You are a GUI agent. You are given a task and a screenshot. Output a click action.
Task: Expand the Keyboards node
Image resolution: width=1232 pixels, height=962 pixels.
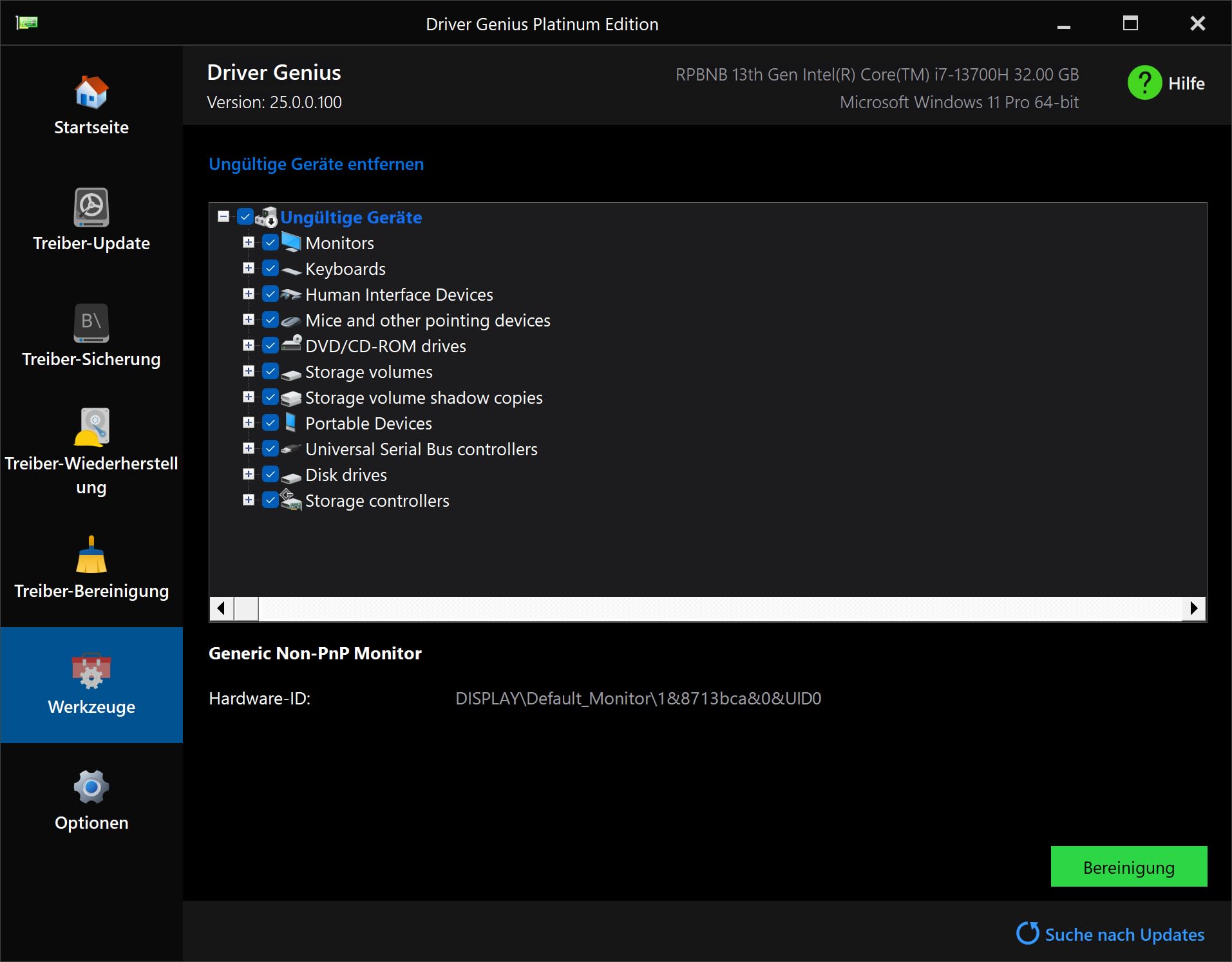point(249,268)
